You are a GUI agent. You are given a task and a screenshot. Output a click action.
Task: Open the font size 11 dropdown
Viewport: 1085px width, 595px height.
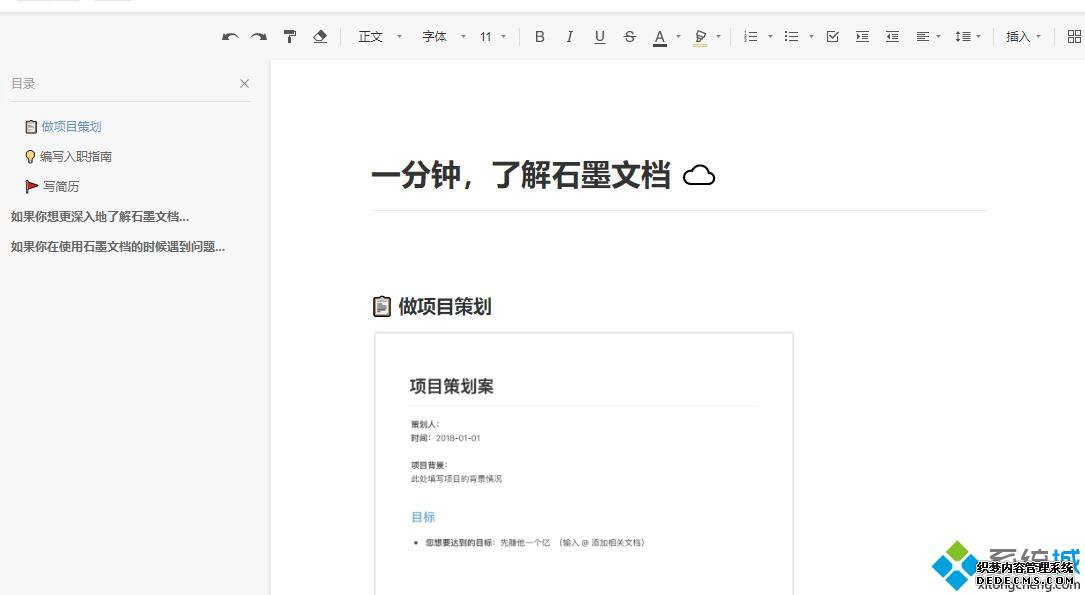493,37
